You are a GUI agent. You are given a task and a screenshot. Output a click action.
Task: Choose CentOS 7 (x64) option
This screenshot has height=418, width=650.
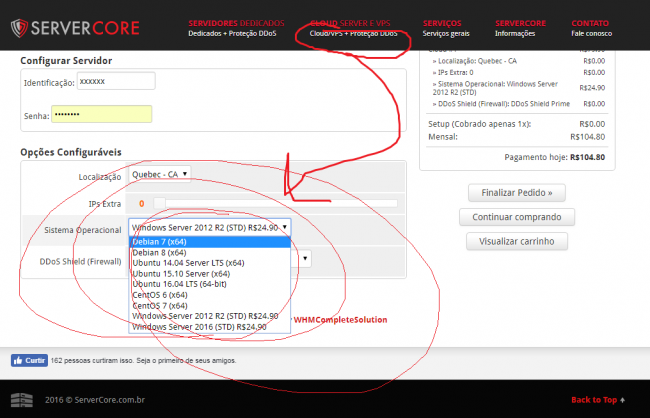pyautogui.click(x=210, y=306)
